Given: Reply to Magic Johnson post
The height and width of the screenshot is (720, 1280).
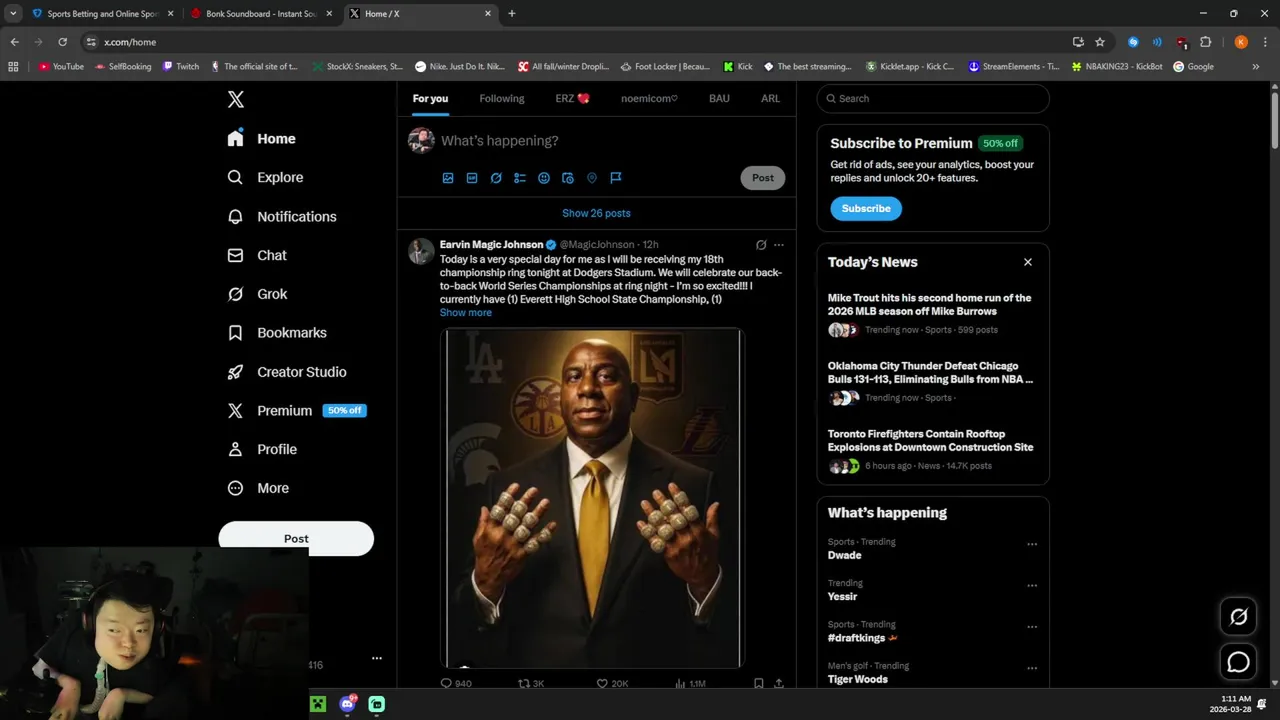Looking at the screenshot, I should click(456, 684).
